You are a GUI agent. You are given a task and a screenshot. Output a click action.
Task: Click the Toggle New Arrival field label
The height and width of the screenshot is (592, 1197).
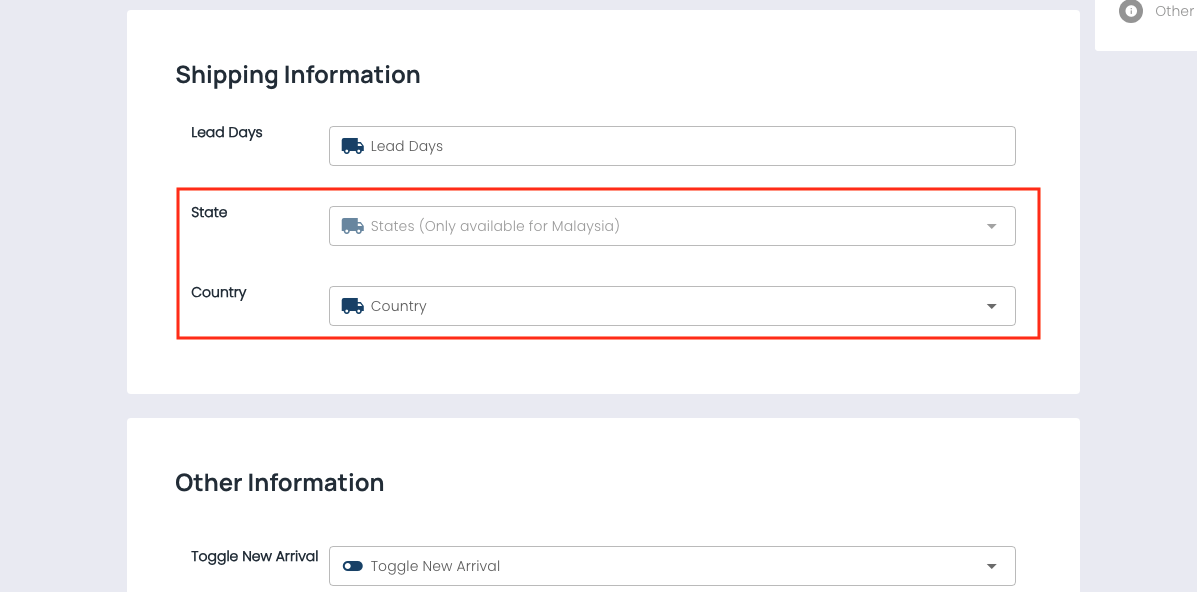(x=255, y=556)
